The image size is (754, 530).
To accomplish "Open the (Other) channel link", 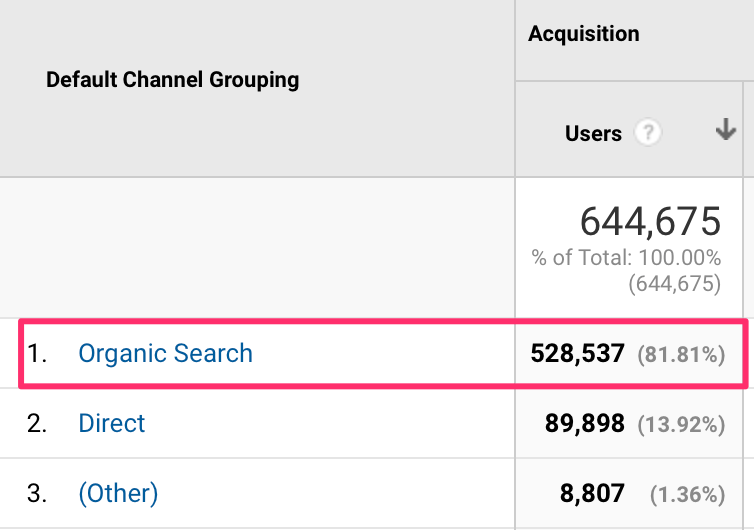I will 118,493.
